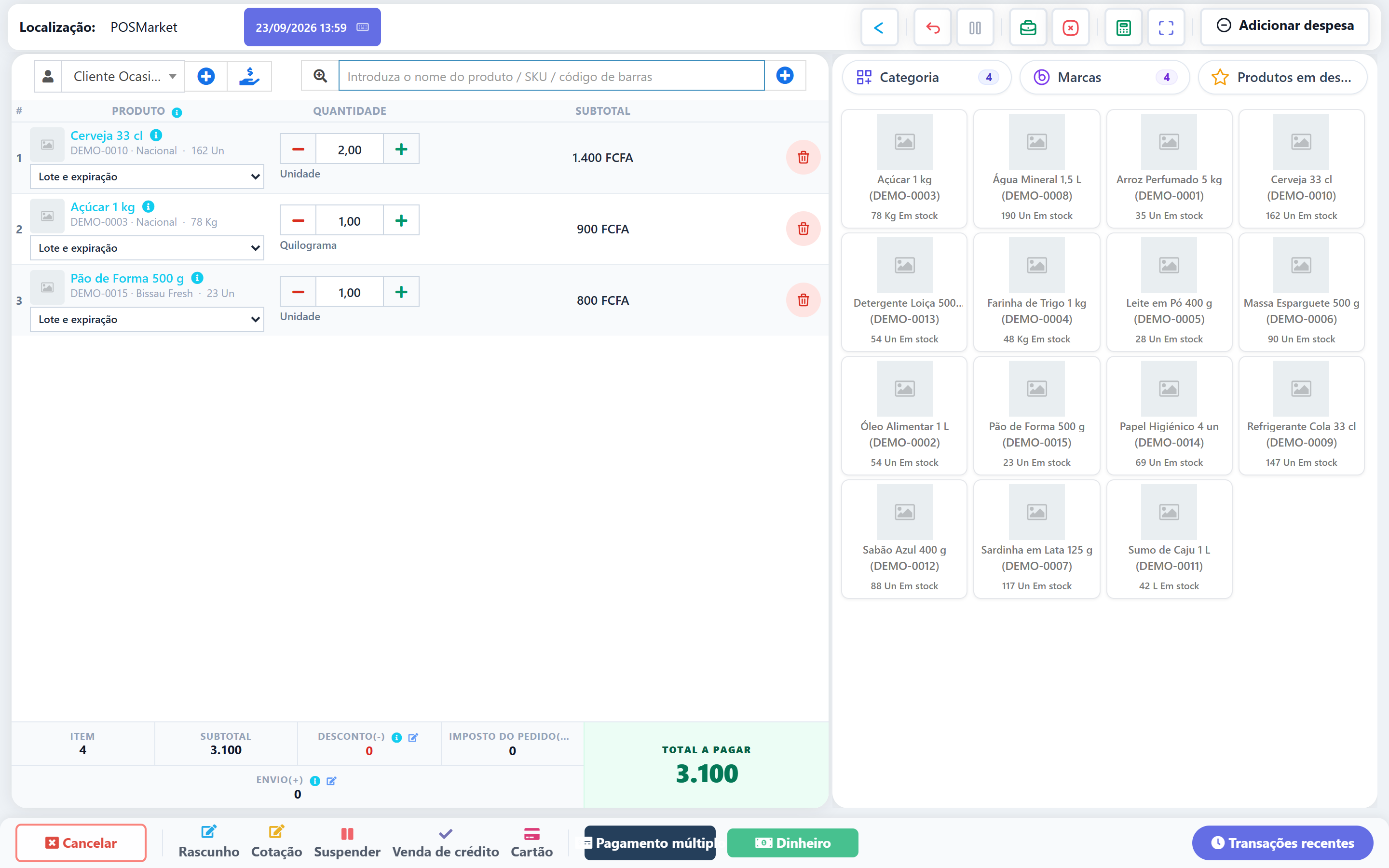Viewport: 1389px width, 868px height.
Task: Open the Categoria filter tab
Action: click(926, 77)
